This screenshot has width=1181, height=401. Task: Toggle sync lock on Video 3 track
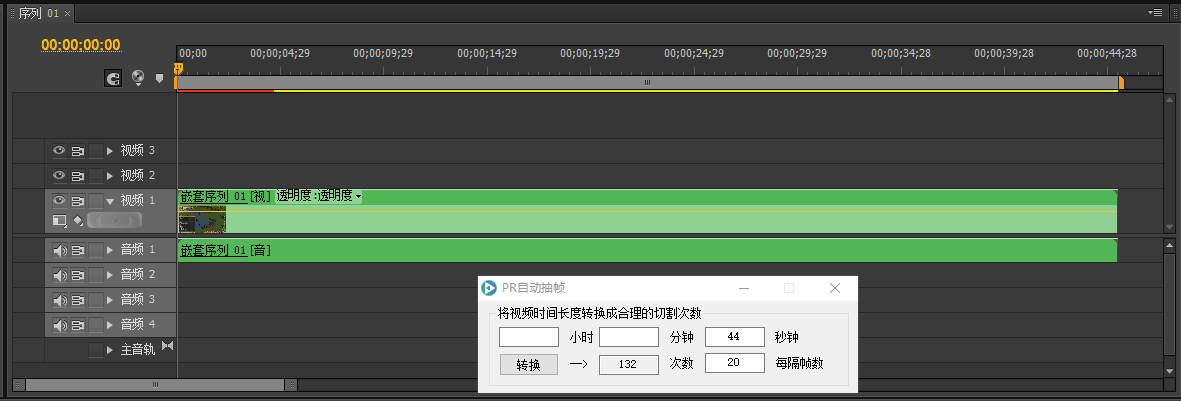point(77,151)
